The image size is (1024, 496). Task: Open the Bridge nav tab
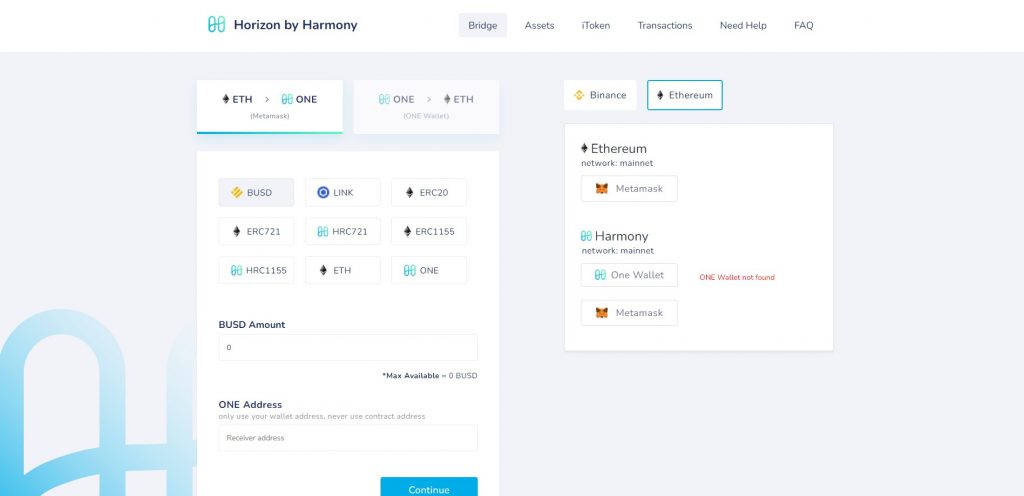pyautogui.click(x=483, y=25)
